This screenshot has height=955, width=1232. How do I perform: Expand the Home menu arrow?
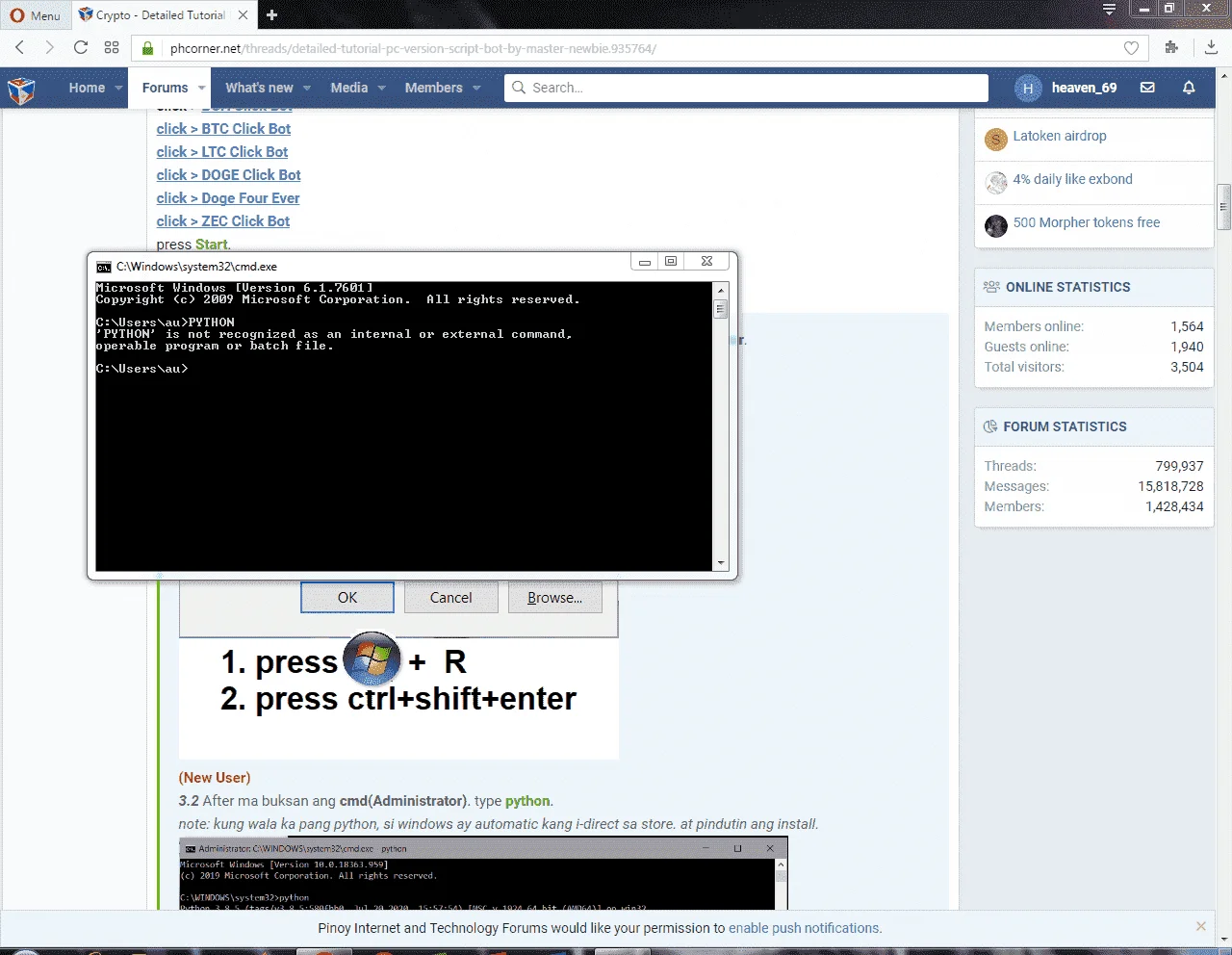coord(118,88)
